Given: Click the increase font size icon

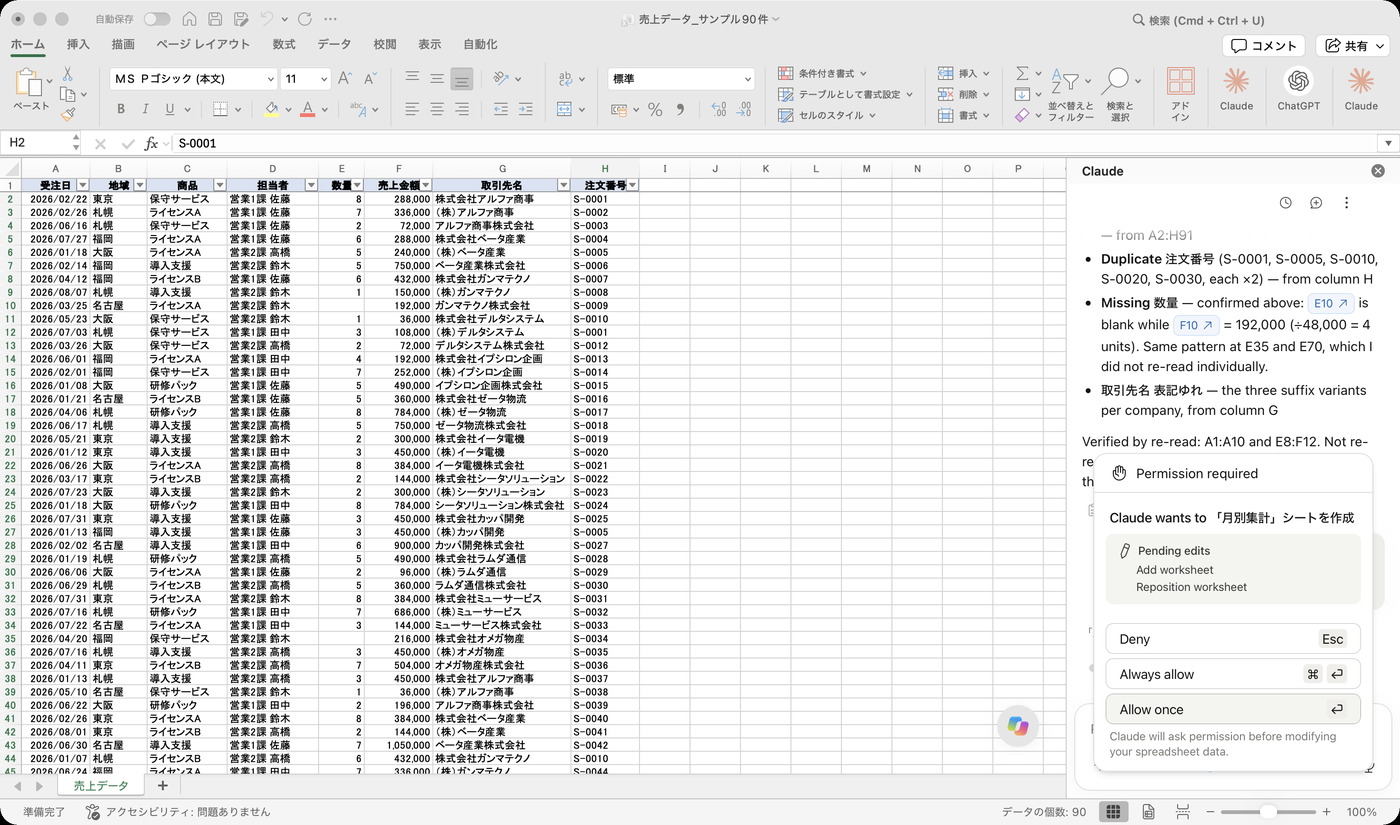Looking at the screenshot, I should tap(345, 79).
